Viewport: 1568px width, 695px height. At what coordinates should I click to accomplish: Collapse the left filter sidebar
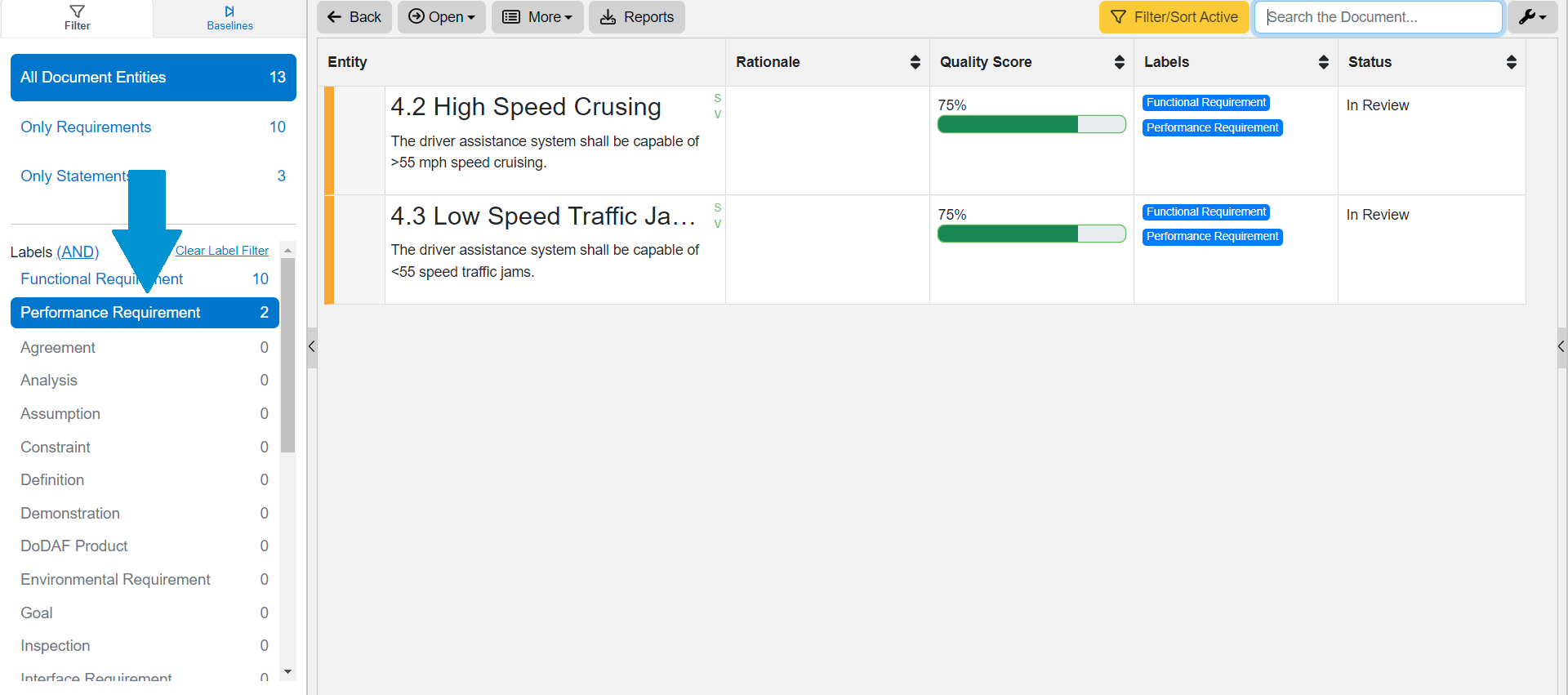(312, 347)
